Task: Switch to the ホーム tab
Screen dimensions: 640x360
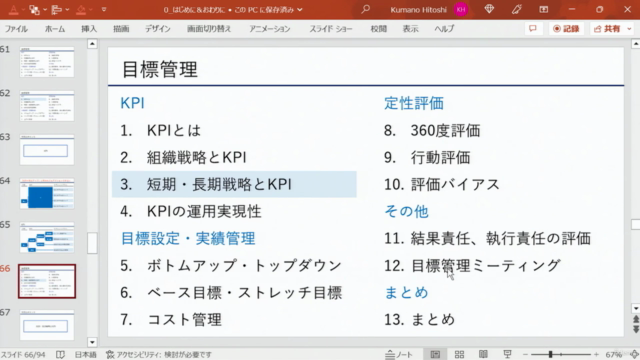Action: tap(55, 29)
